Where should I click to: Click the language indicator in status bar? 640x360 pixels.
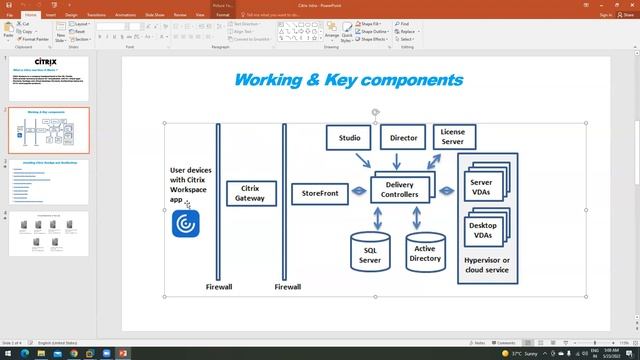tap(57, 343)
